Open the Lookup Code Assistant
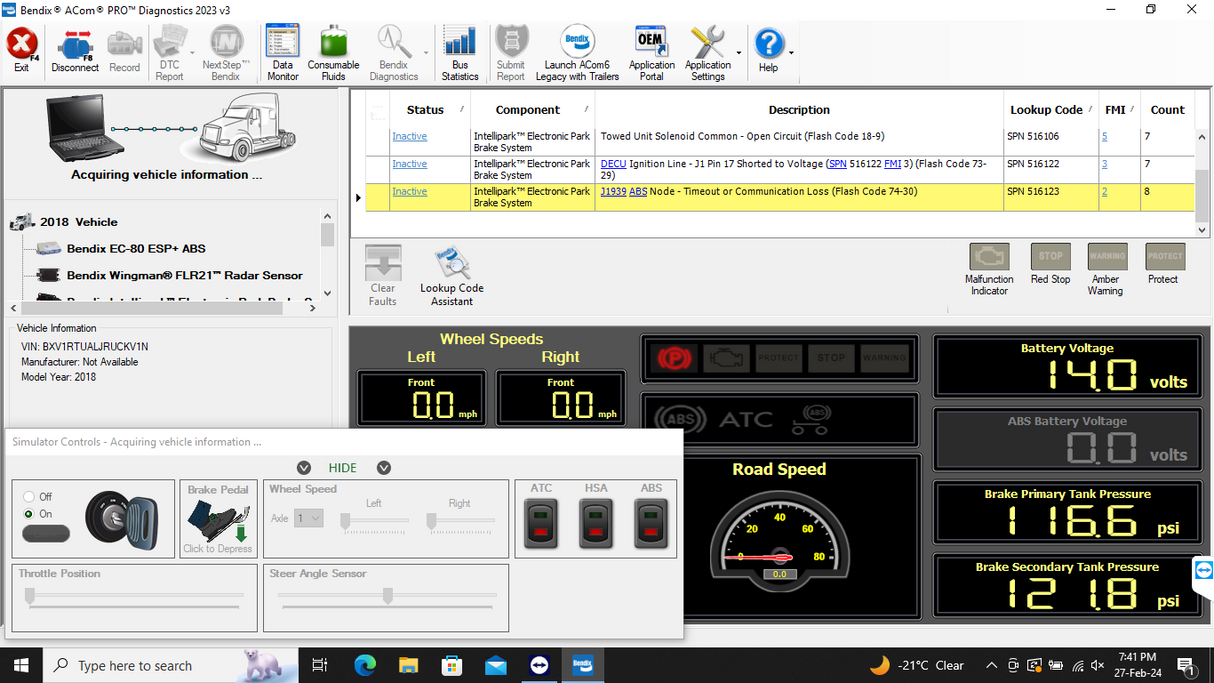This screenshot has width=1214, height=683. pos(452,270)
